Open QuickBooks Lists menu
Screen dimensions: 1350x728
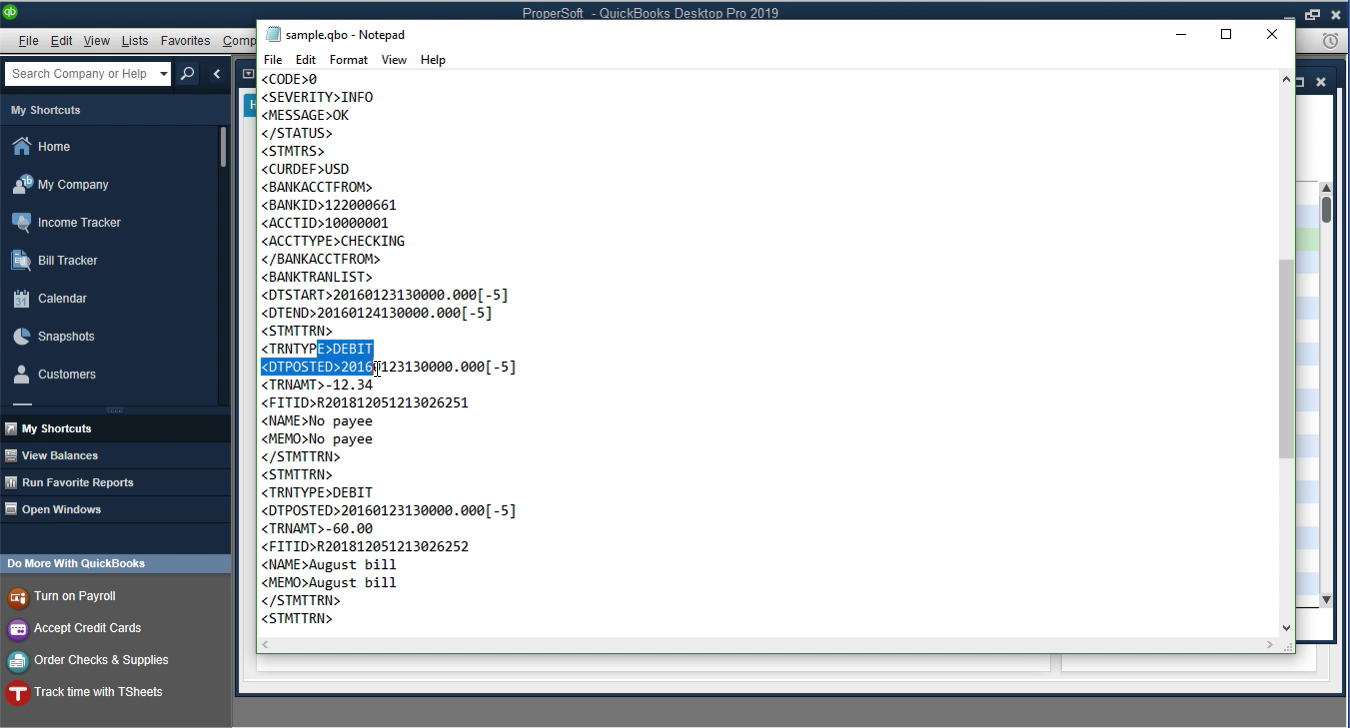tap(134, 41)
